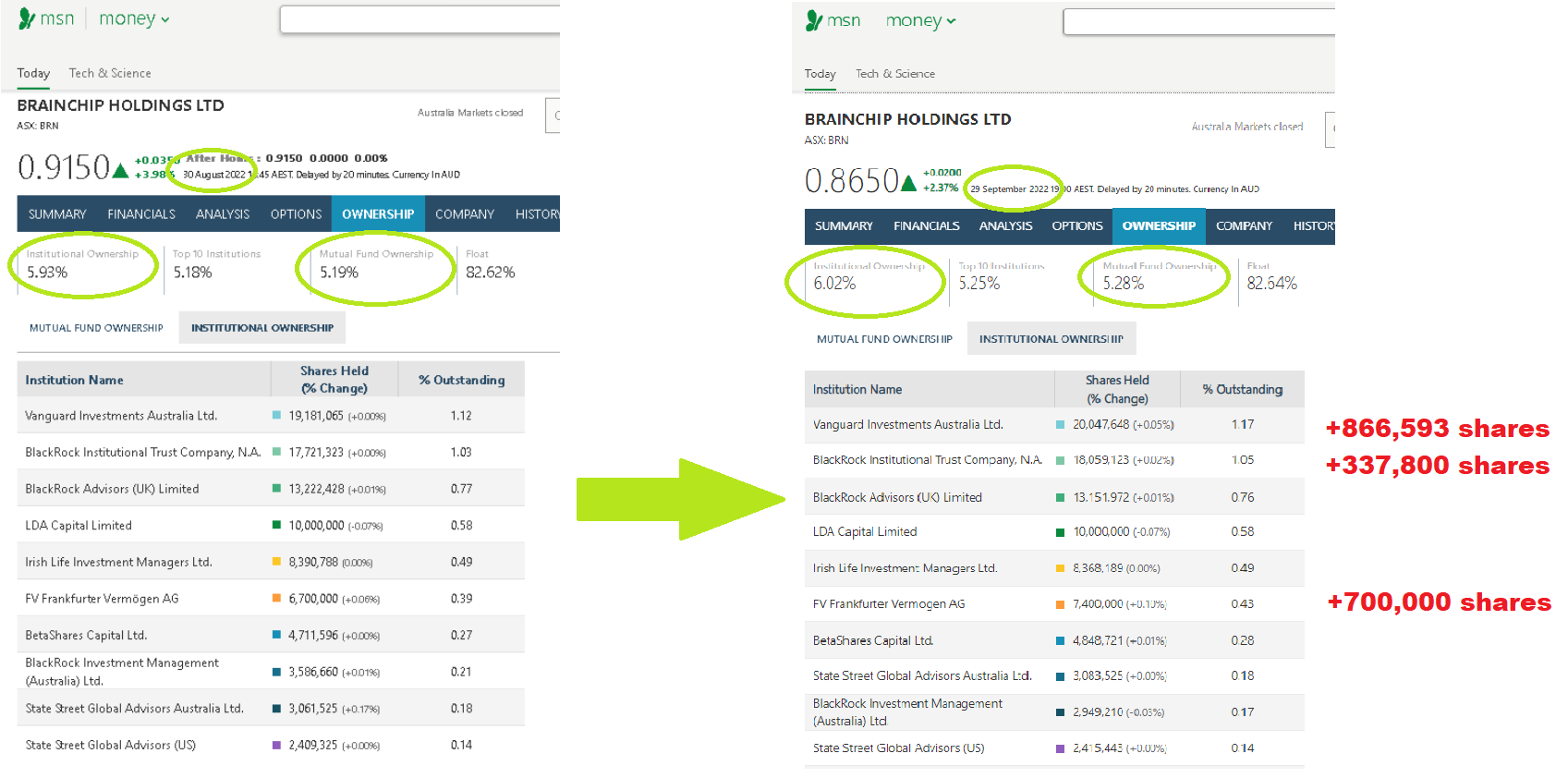
Task: Click the msn butterfly logo in left screenshot
Action: pos(27,18)
